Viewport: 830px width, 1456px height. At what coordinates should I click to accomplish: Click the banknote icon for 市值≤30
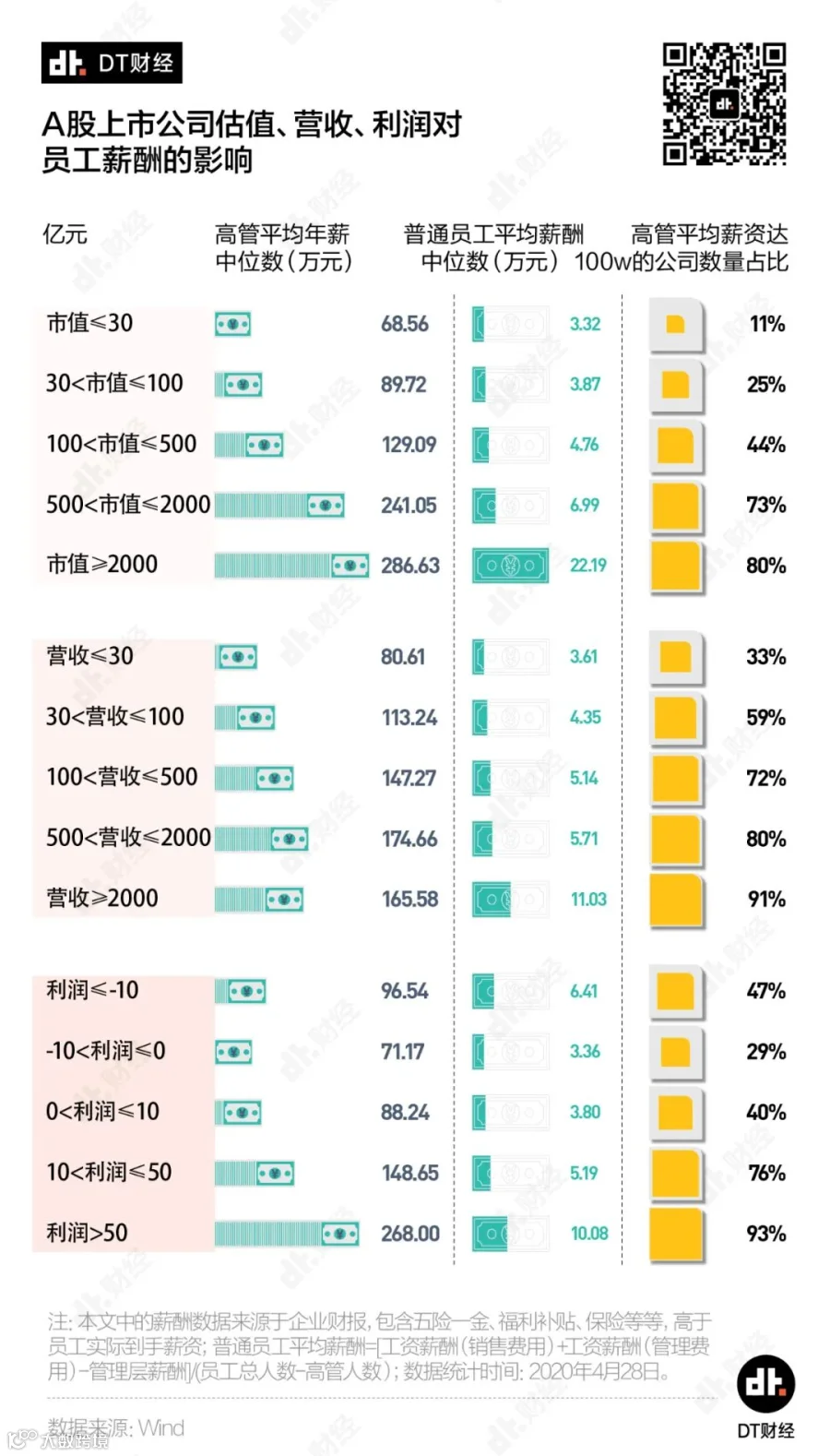tap(232, 325)
